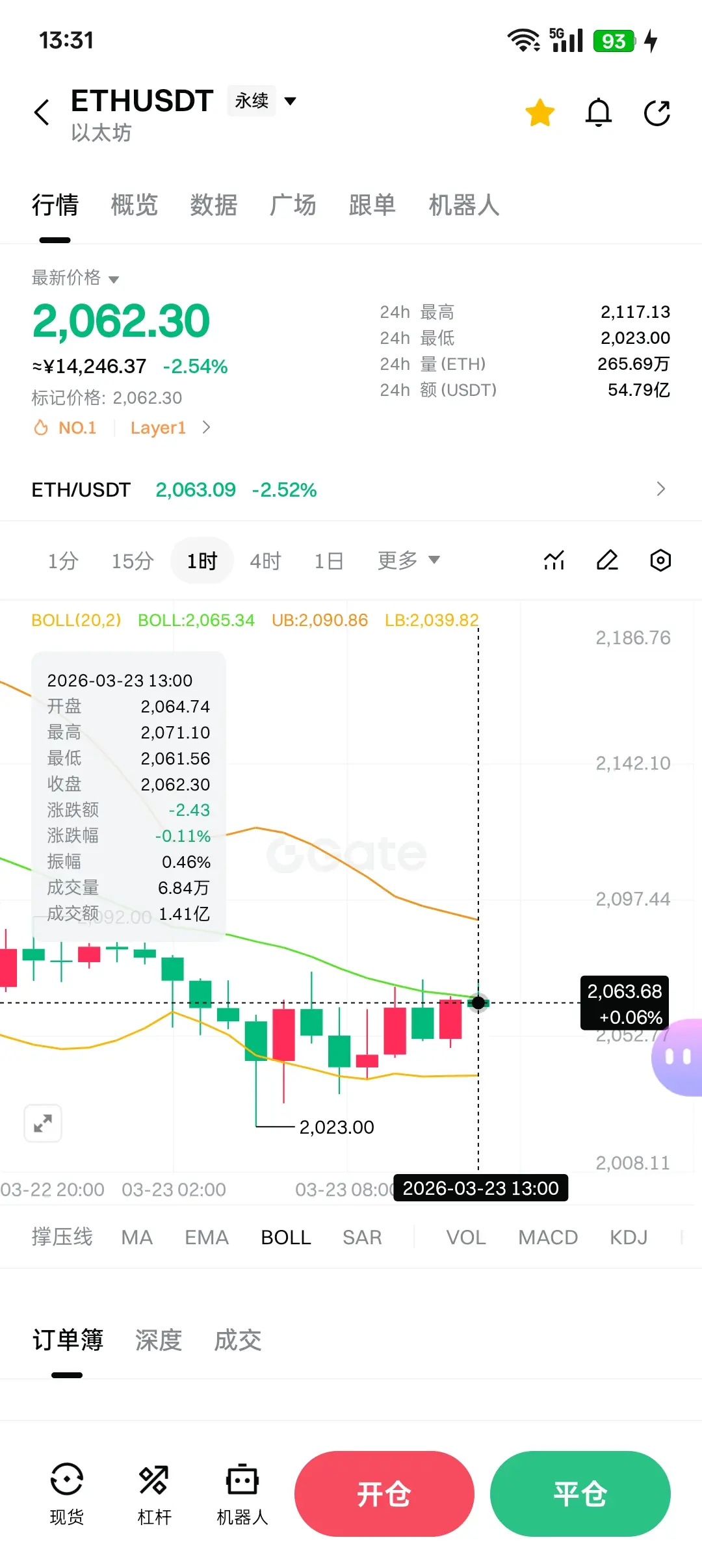The width and height of the screenshot is (702, 1568).
Task: Select the BOLL indicator
Action: [x=286, y=1237]
